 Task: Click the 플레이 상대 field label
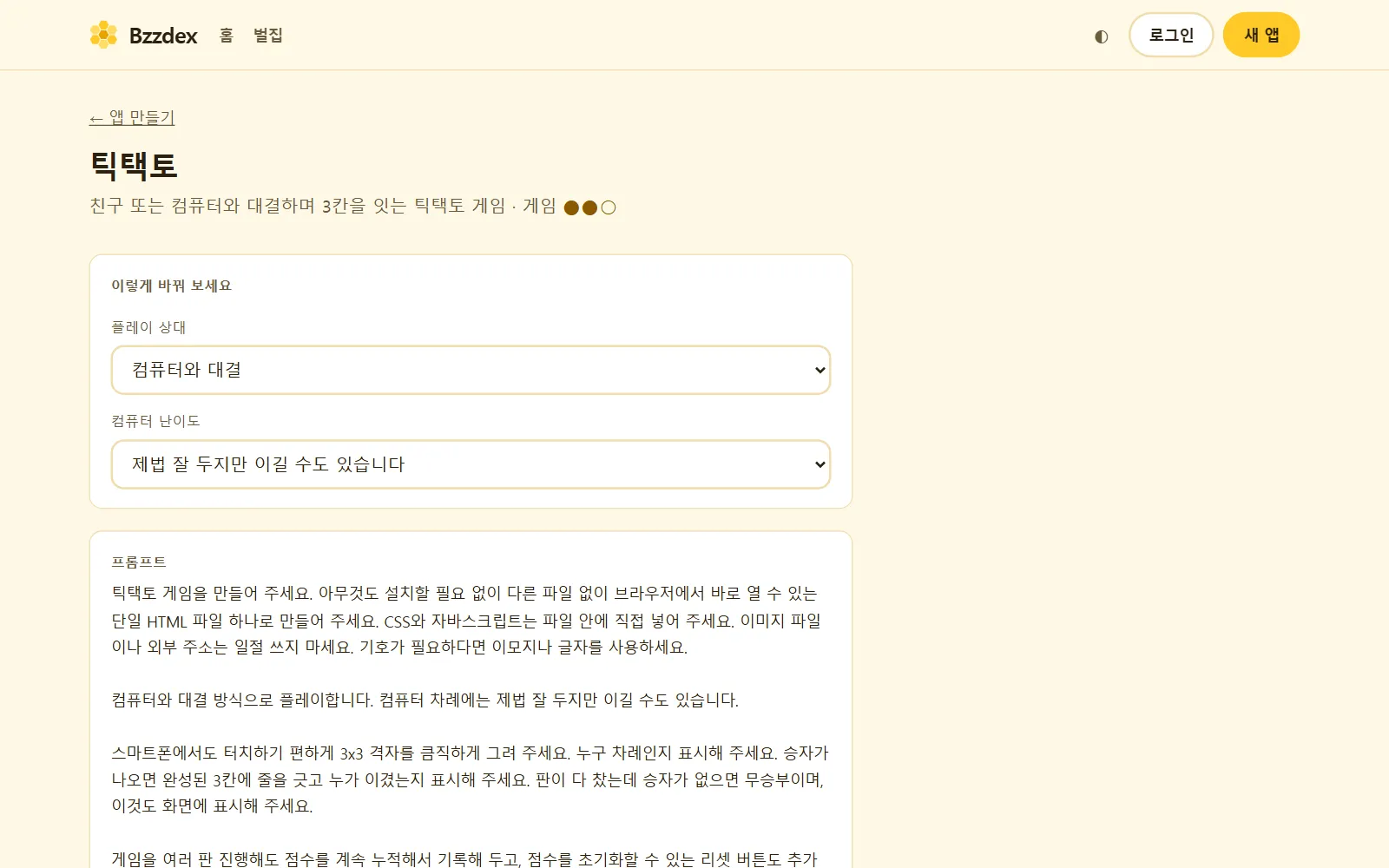[x=148, y=327]
